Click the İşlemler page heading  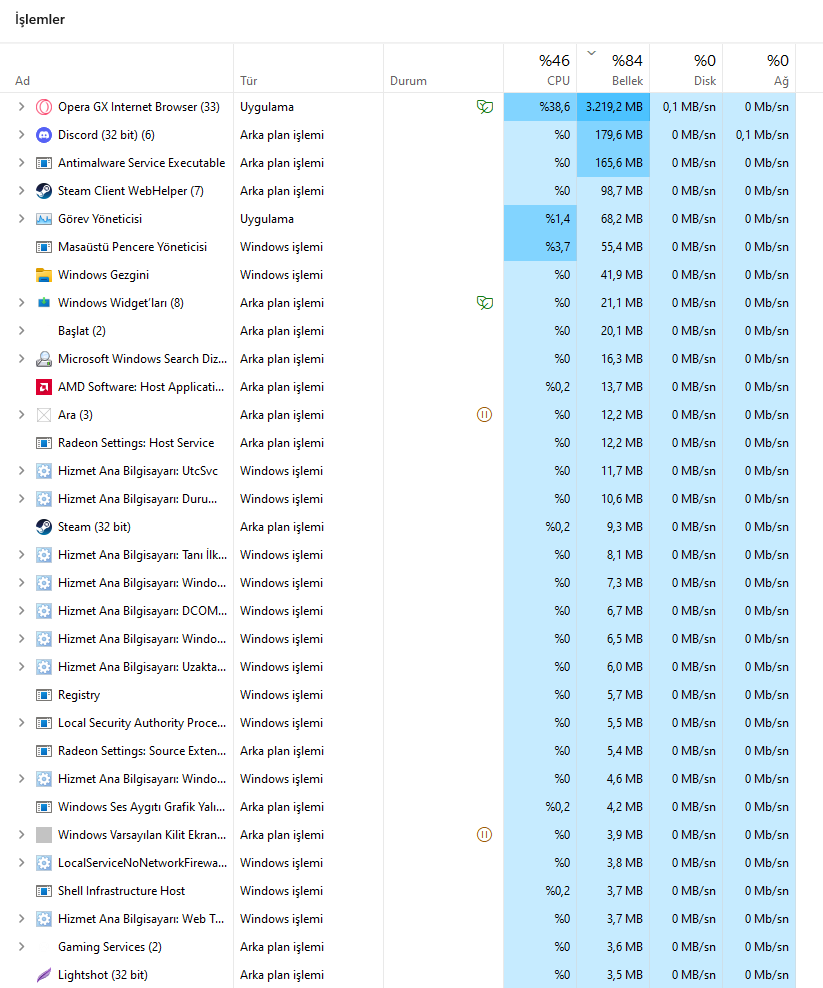coord(40,20)
